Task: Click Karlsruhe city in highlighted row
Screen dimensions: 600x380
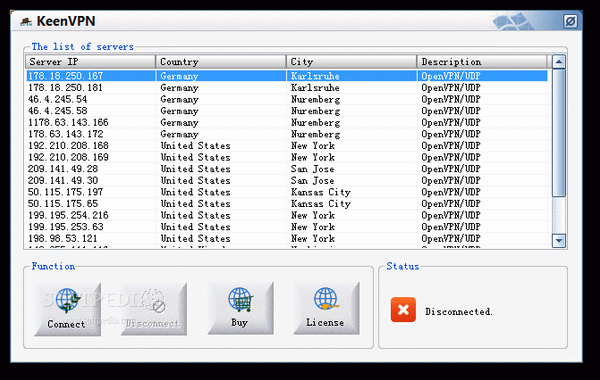Action: (315, 76)
